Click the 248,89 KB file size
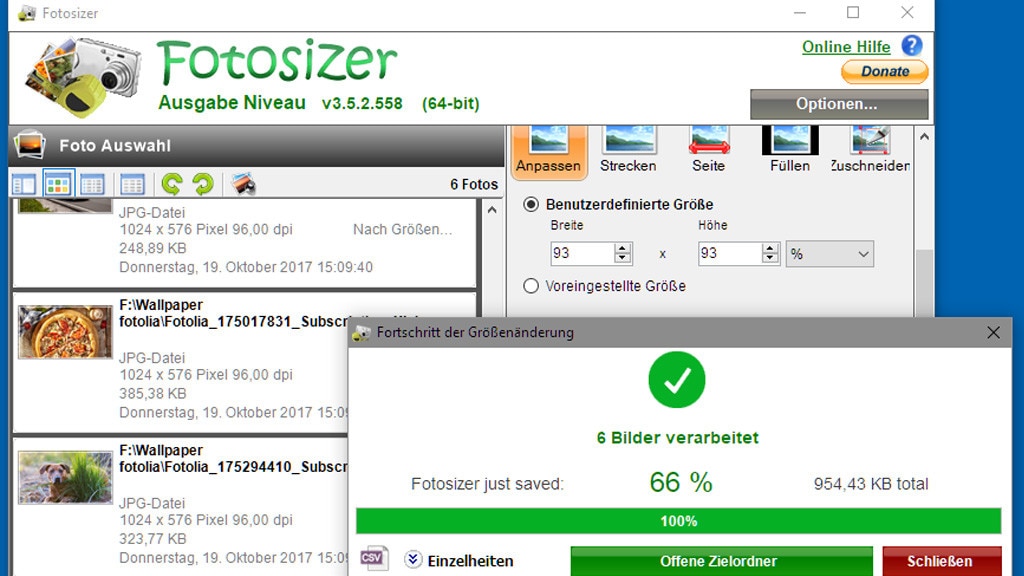Viewport: 1024px width, 576px height. [153, 248]
